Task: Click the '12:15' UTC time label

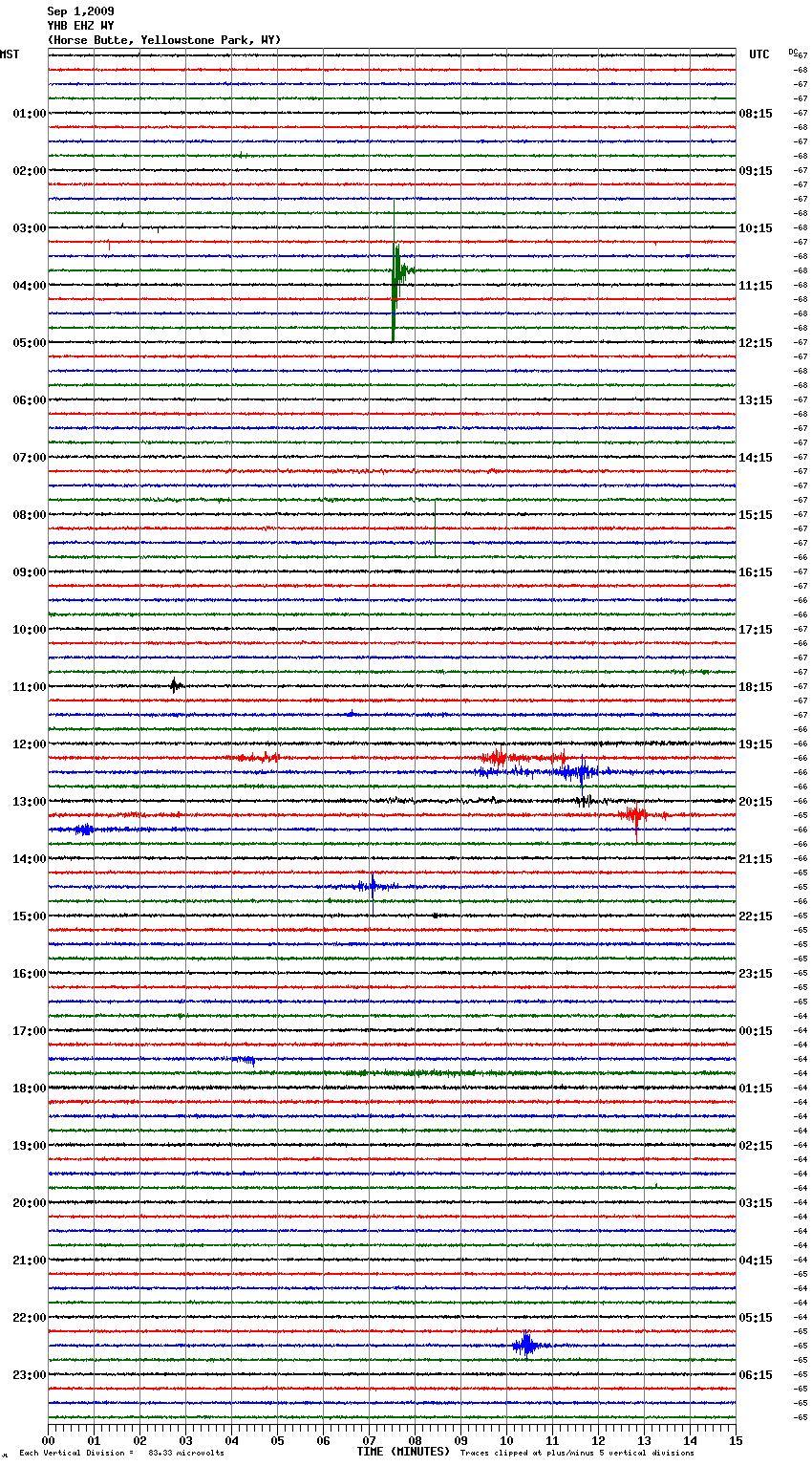Action: tap(756, 343)
